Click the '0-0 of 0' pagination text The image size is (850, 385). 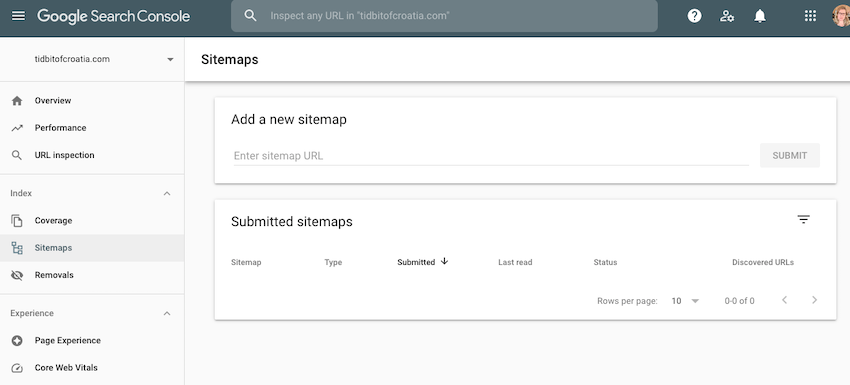coord(739,301)
